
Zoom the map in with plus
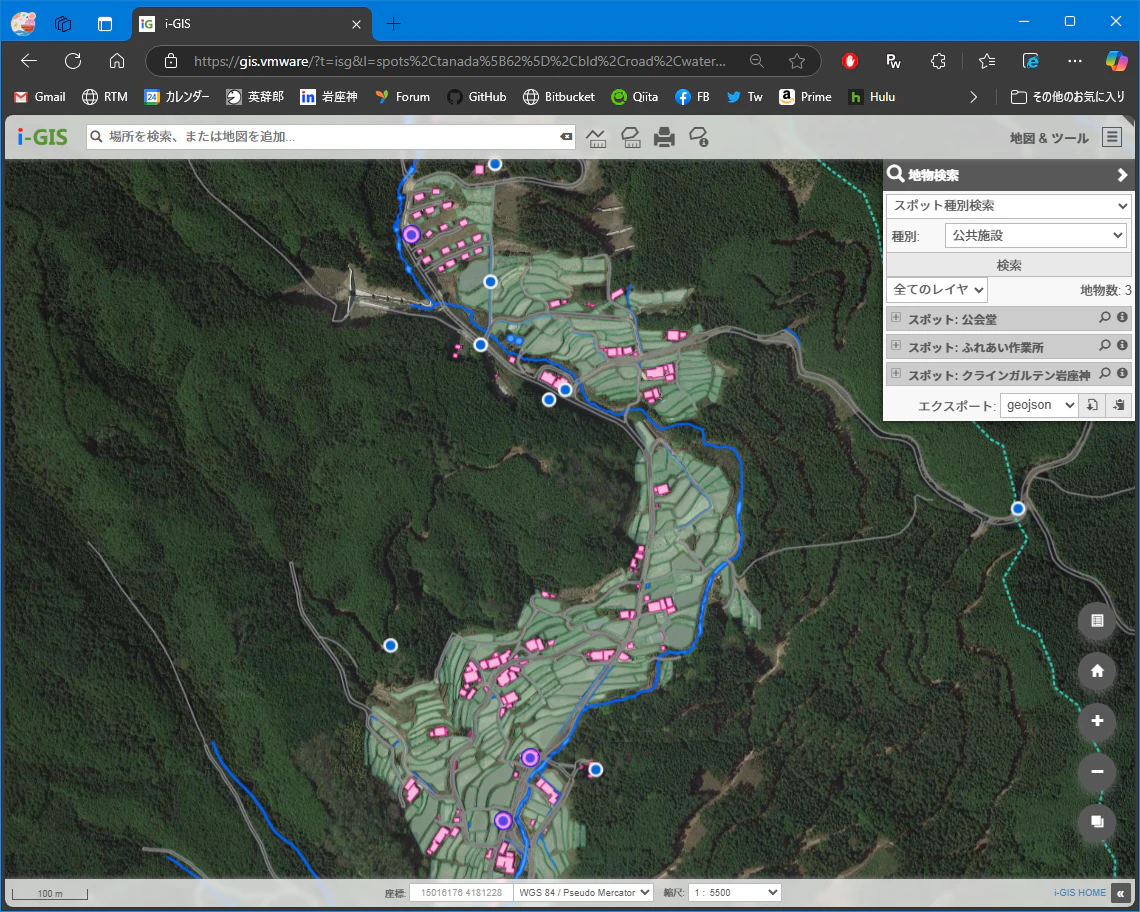coord(1097,721)
